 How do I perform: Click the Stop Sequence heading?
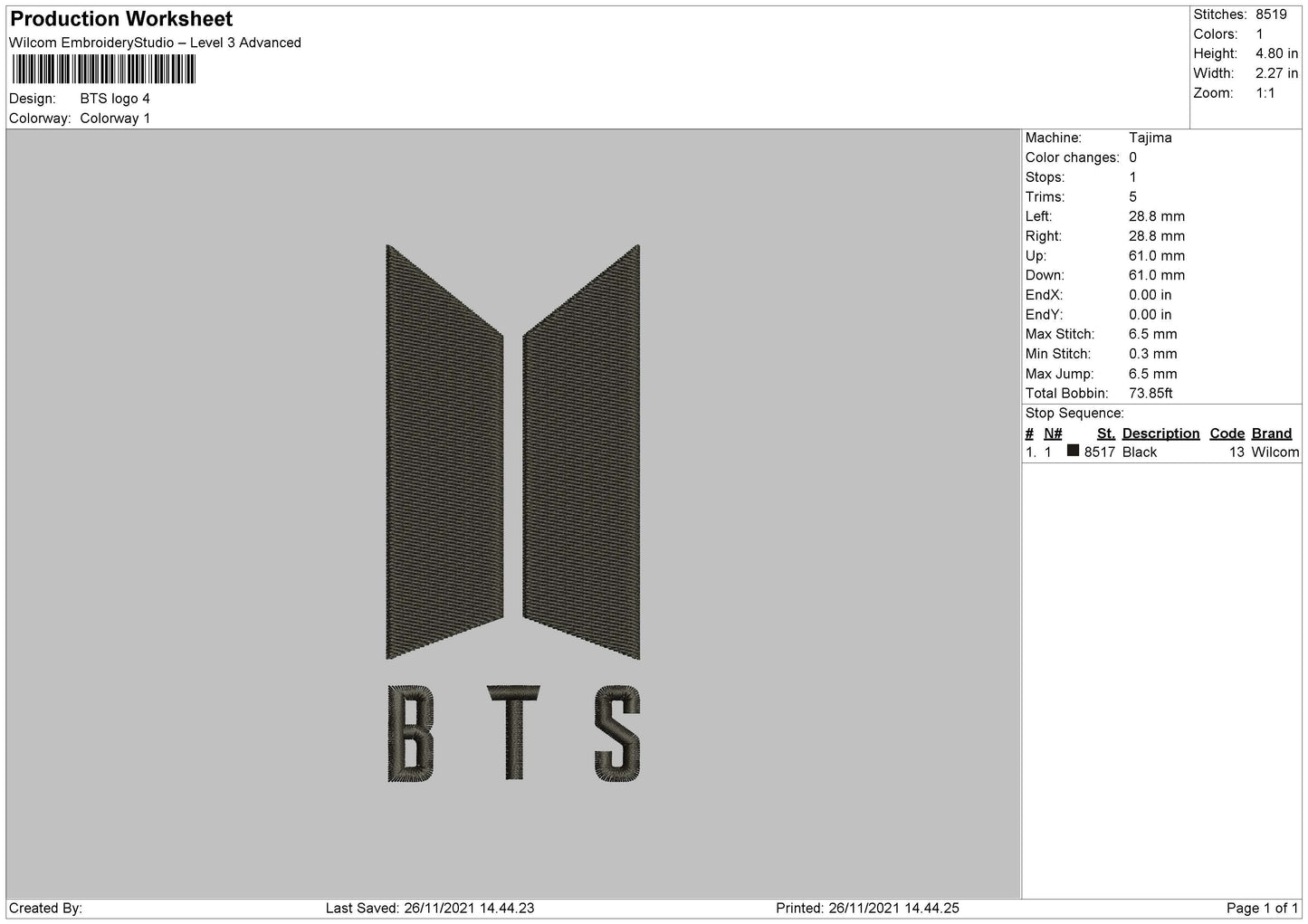(1074, 414)
